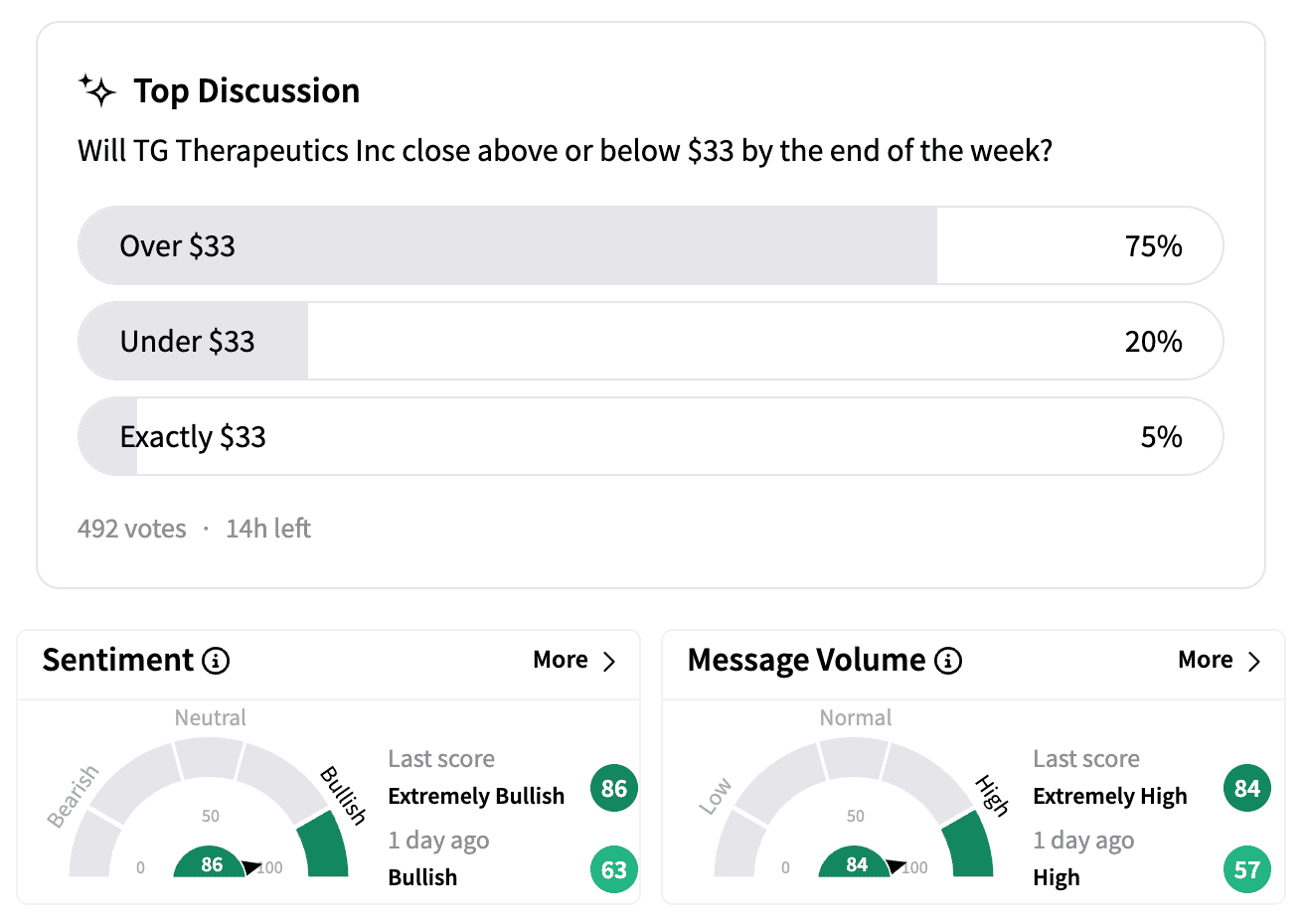
Task: Click the 1 day ago sentiment 63 badge
Action: (x=614, y=869)
